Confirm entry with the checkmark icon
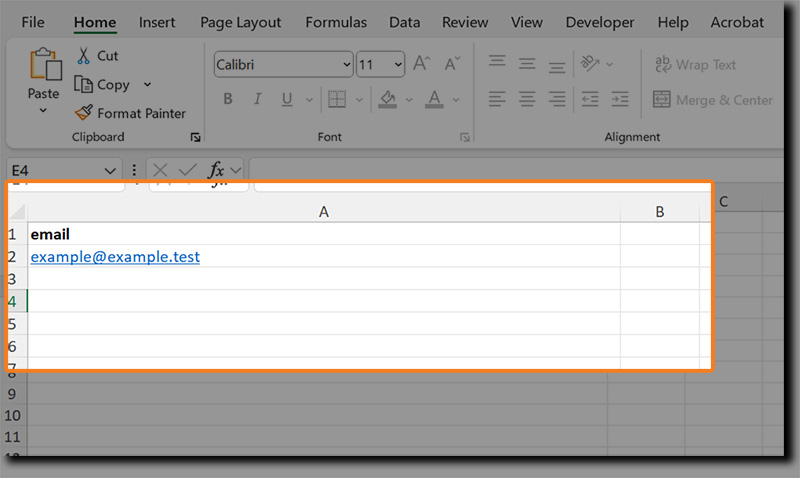Image resolution: width=800 pixels, height=478 pixels. [x=187, y=170]
